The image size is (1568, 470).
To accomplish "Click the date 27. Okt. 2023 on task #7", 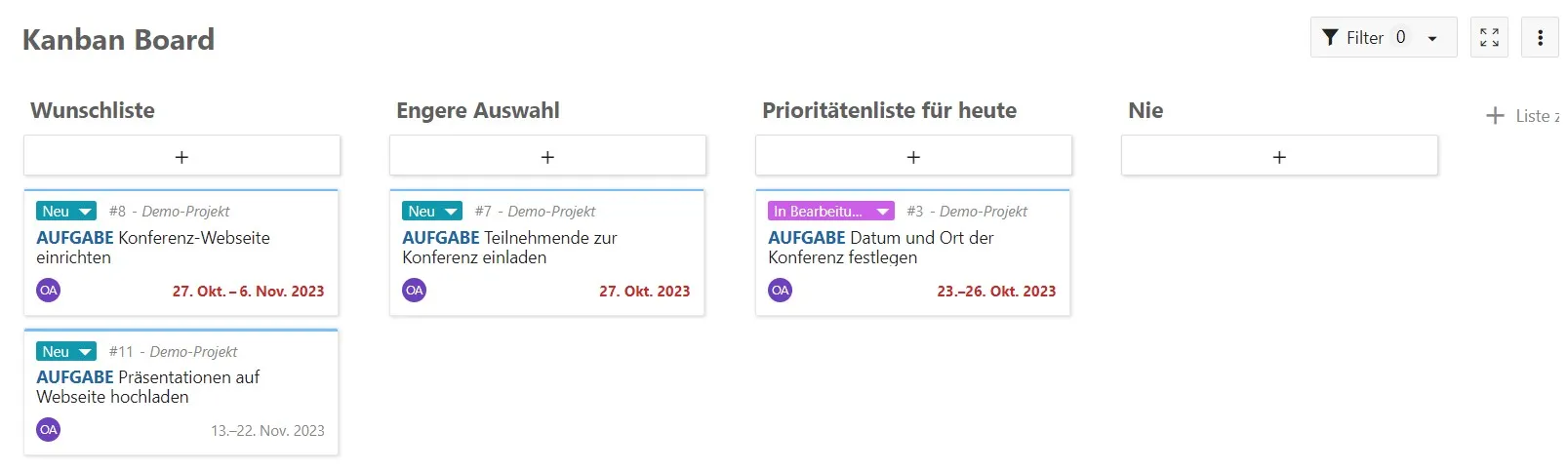I will click(644, 292).
